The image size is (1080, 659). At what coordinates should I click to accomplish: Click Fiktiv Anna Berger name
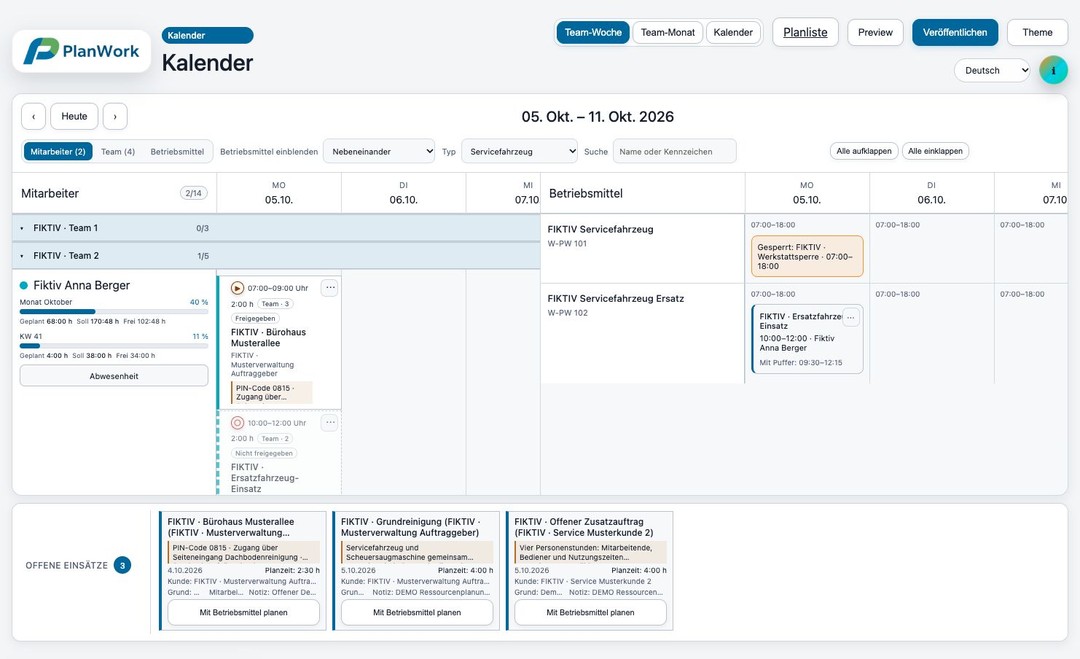tap(81, 285)
